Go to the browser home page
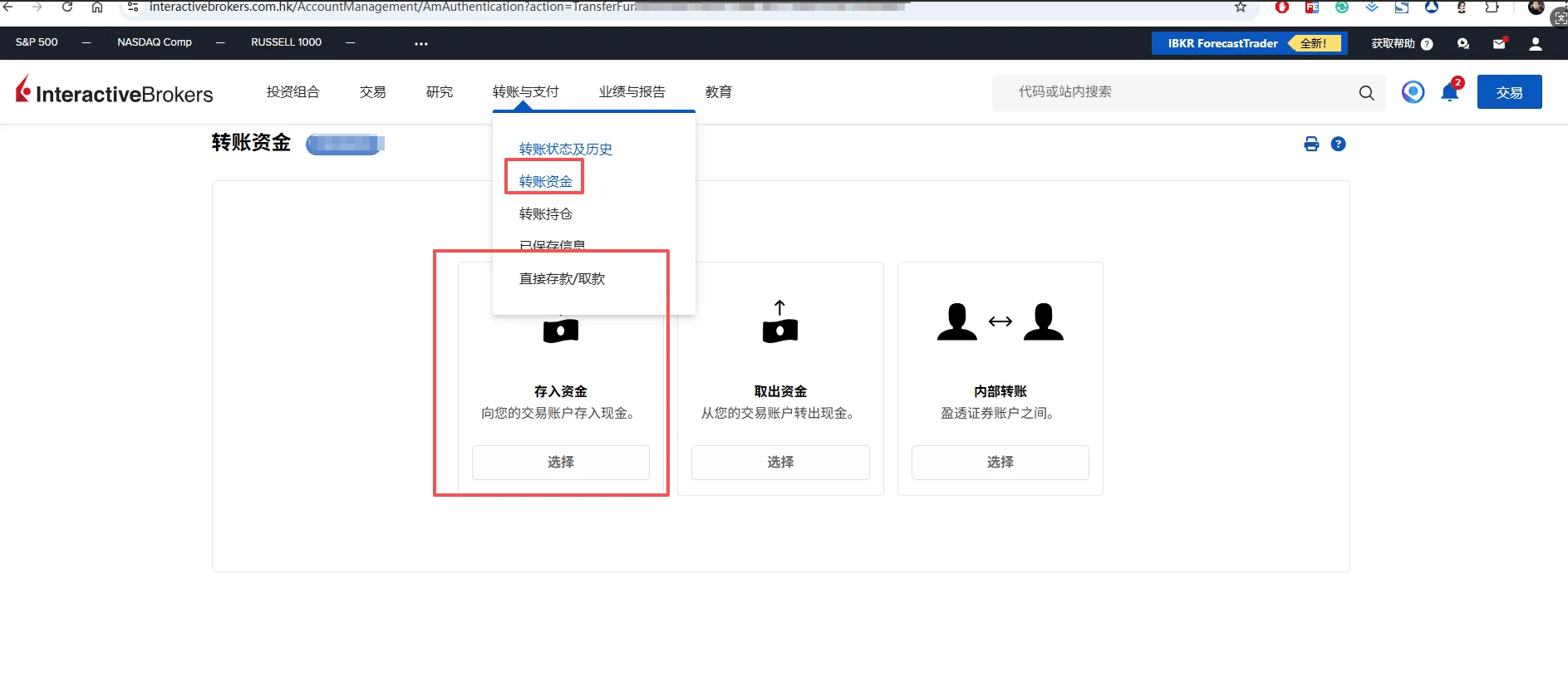 pyautogui.click(x=97, y=7)
